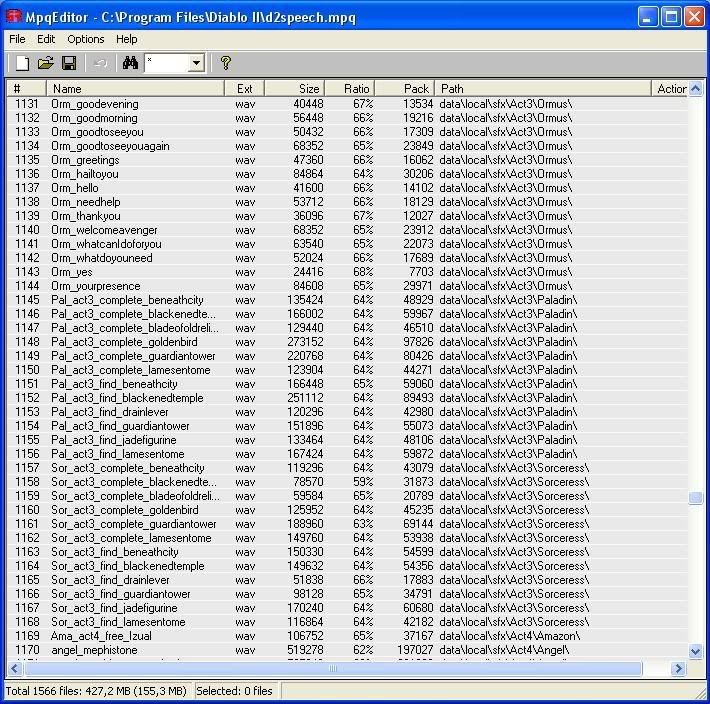Click the greyed undo arrow icon
The height and width of the screenshot is (704, 710).
(x=100, y=63)
